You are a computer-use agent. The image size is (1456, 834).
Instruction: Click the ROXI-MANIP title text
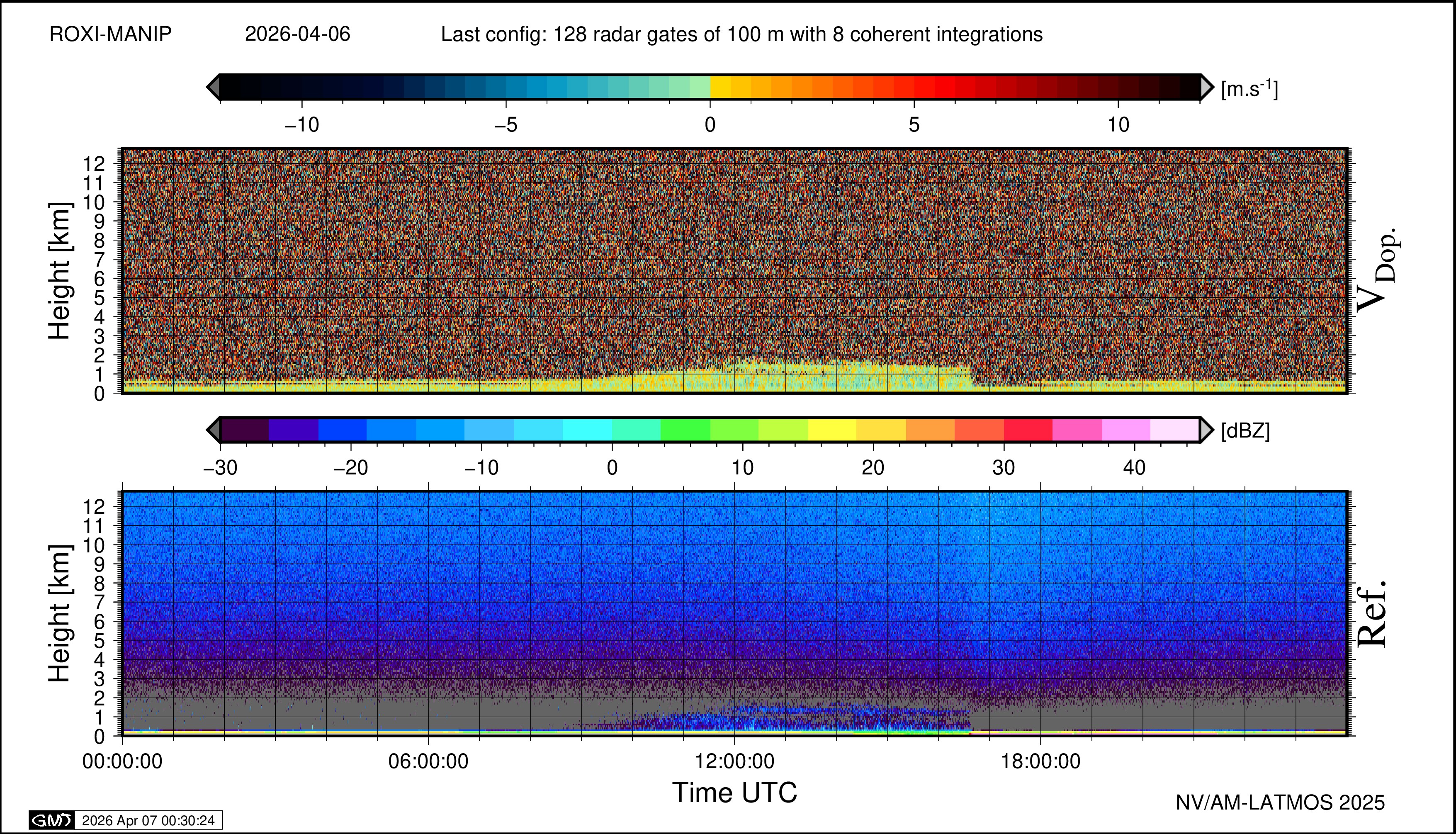(x=111, y=34)
